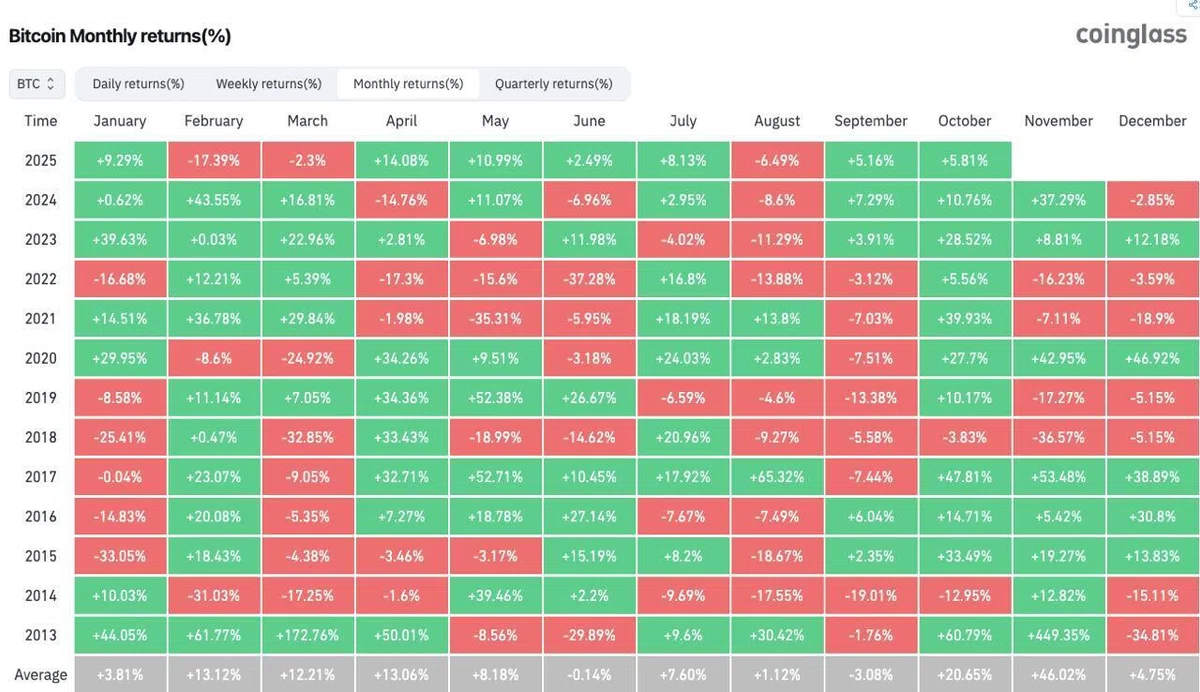
Task: Click the coinglass logo
Action: point(1131,35)
